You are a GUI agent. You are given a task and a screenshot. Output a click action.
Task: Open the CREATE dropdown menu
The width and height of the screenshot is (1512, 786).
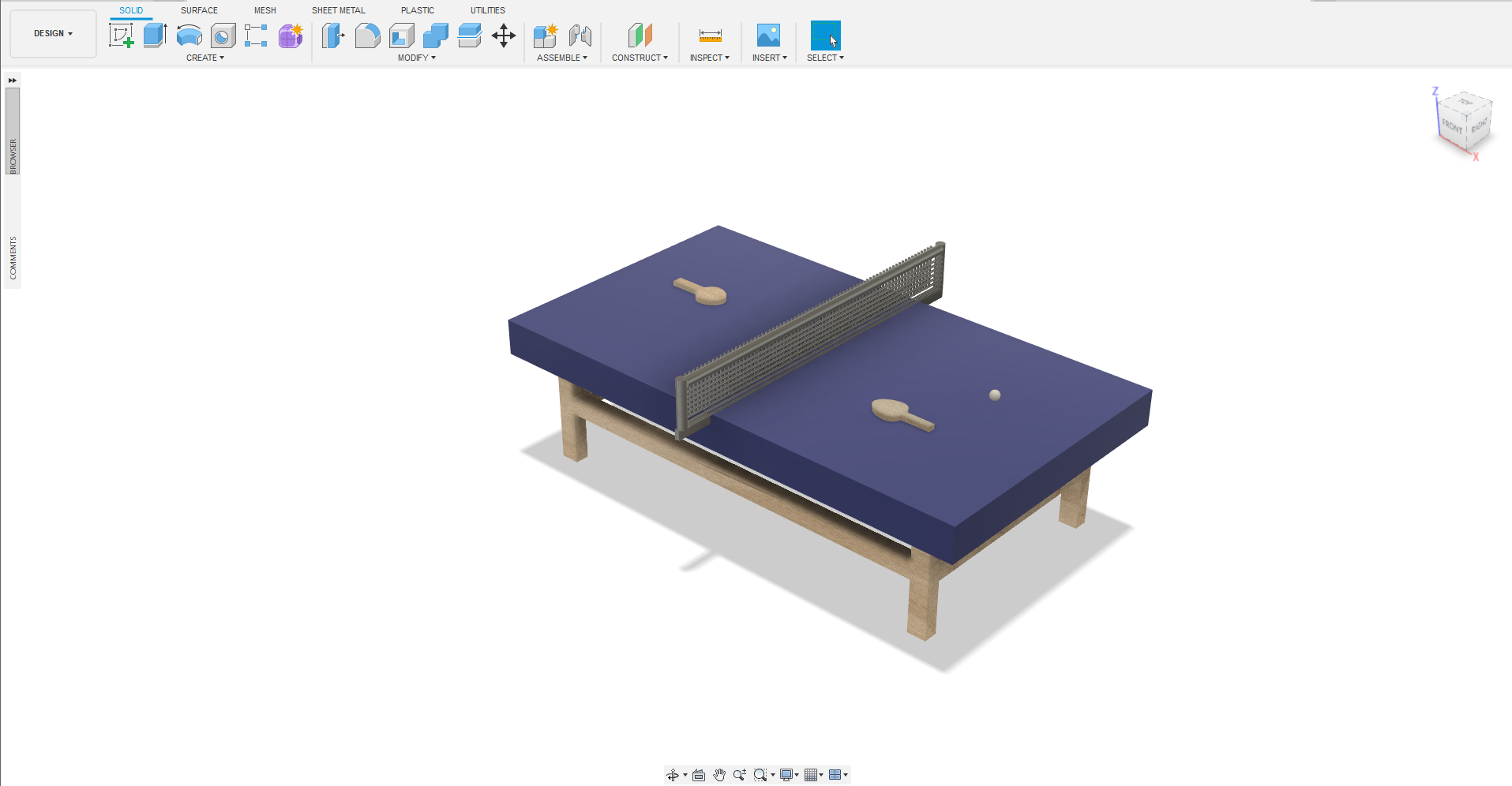point(204,57)
